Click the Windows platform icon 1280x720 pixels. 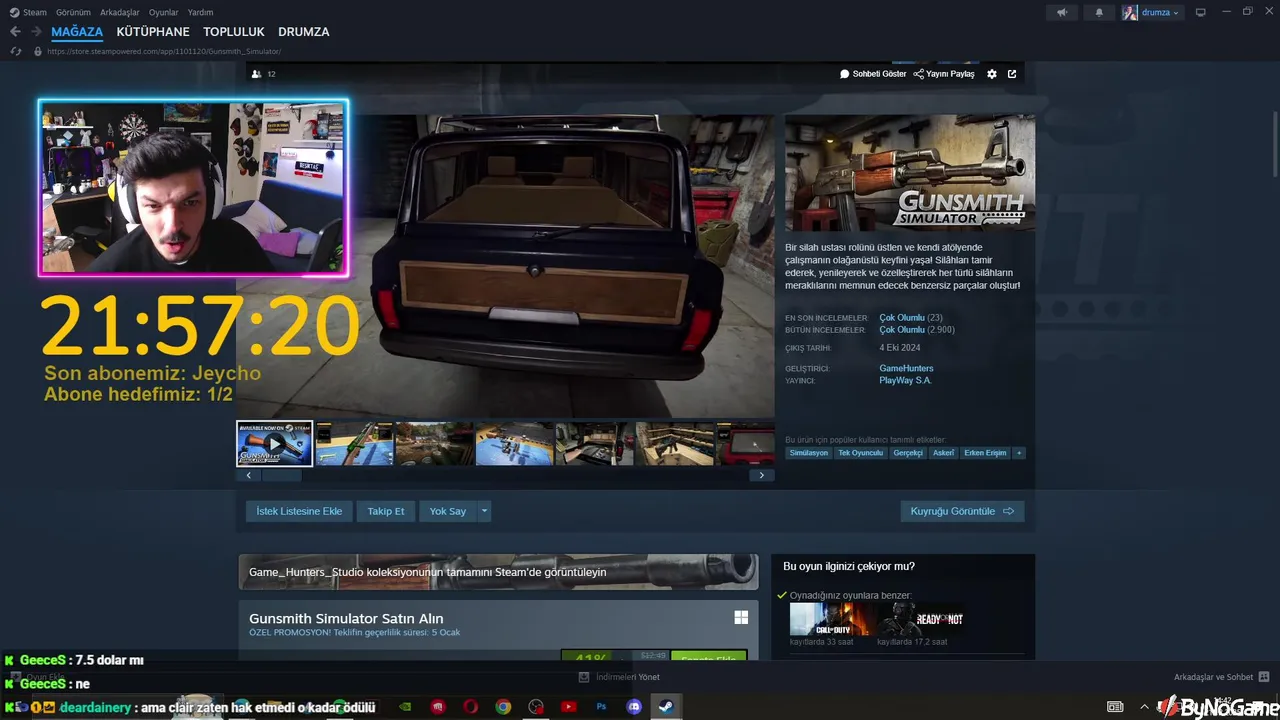pos(741,618)
